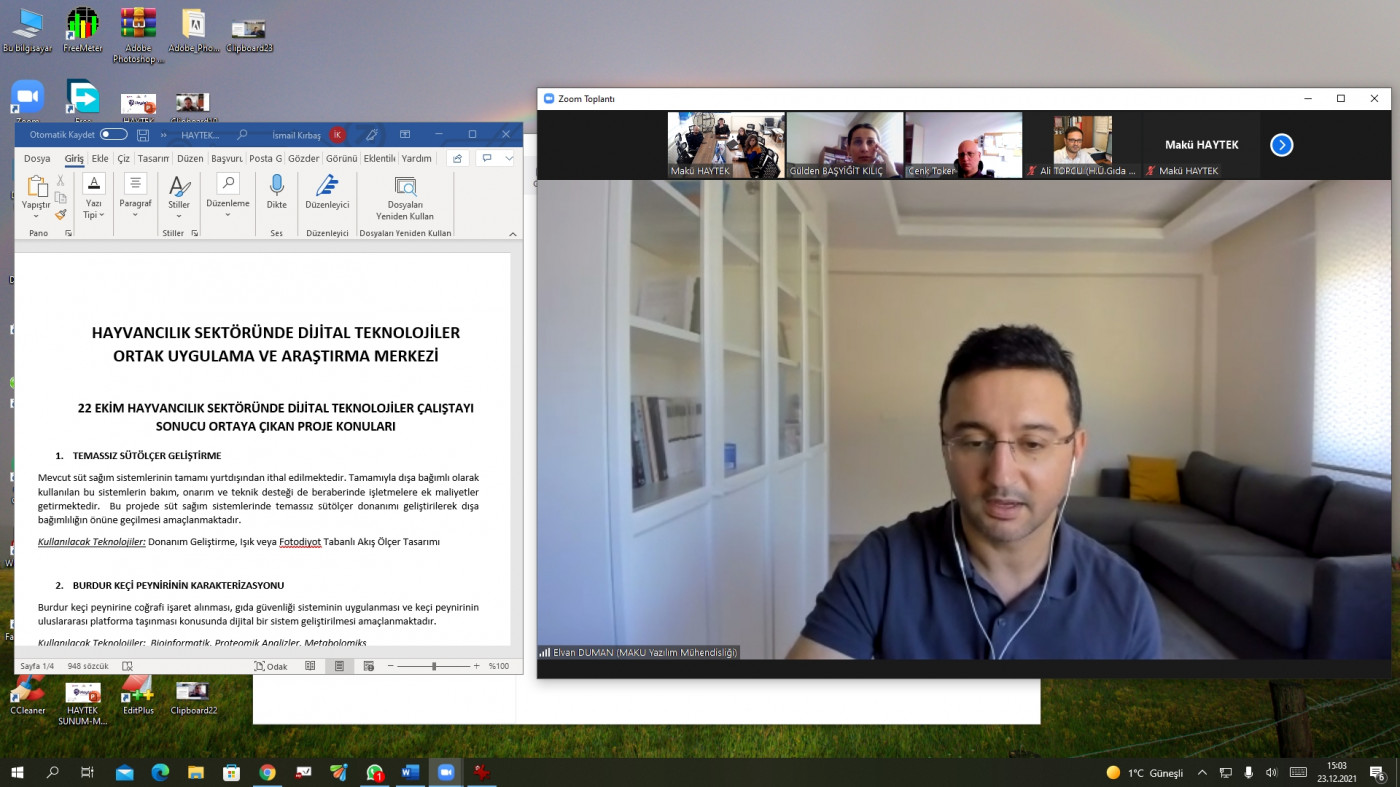1400x787 pixels.
Task: Open the Pano dialog launcher
Action: [69, 233]
